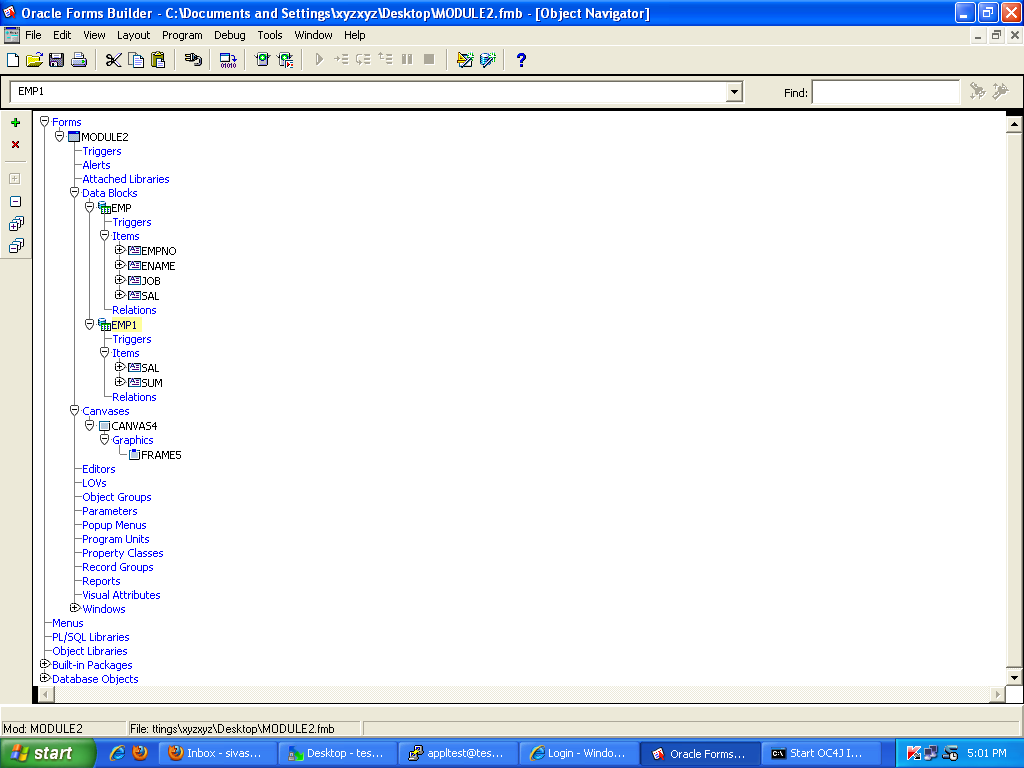This screenshot has width=1024, height=768.
Task: Click the Open file toolbar icon
Action: pos(34,60)
